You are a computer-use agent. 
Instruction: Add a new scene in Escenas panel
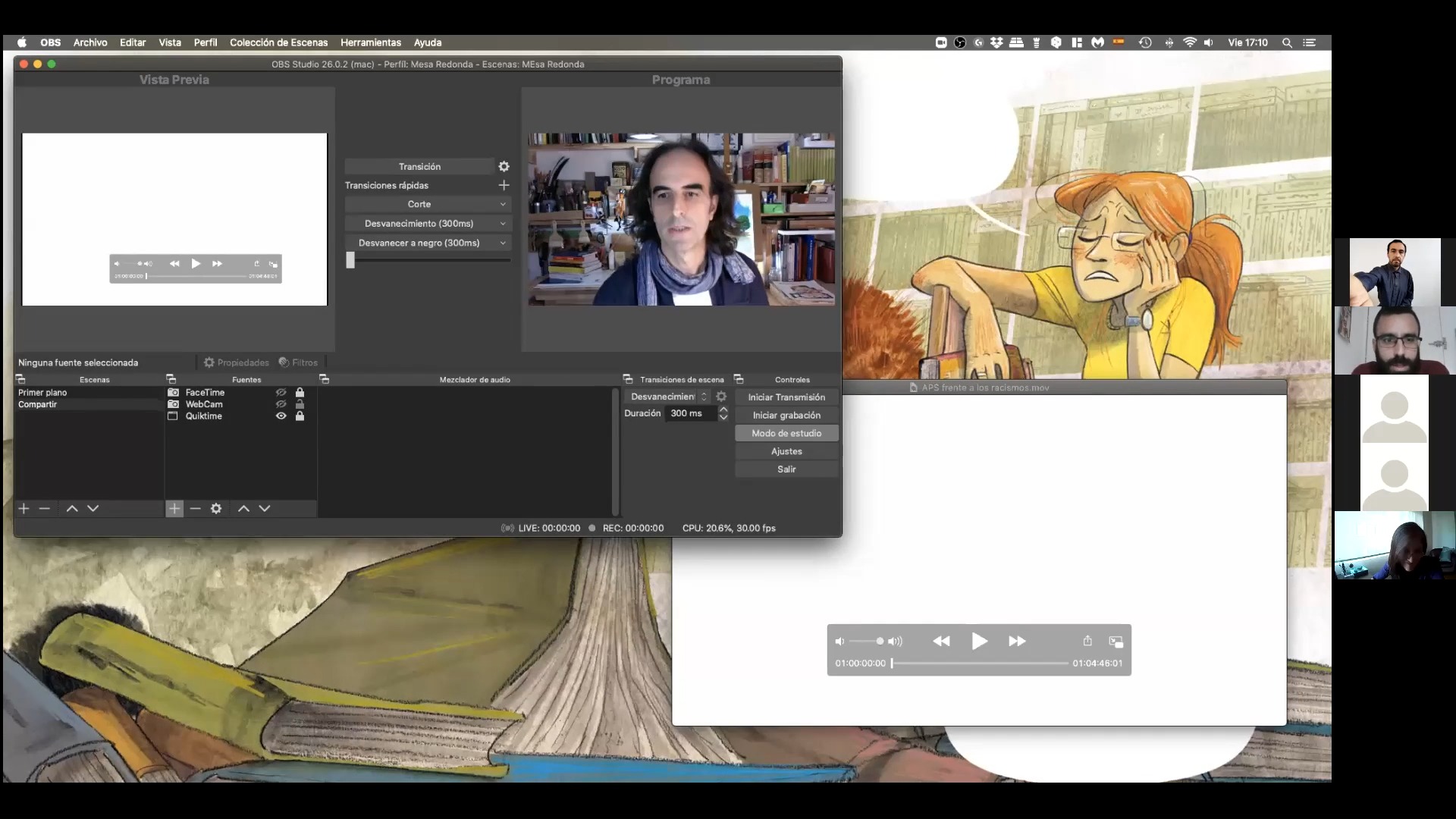[x=24, y=508]
